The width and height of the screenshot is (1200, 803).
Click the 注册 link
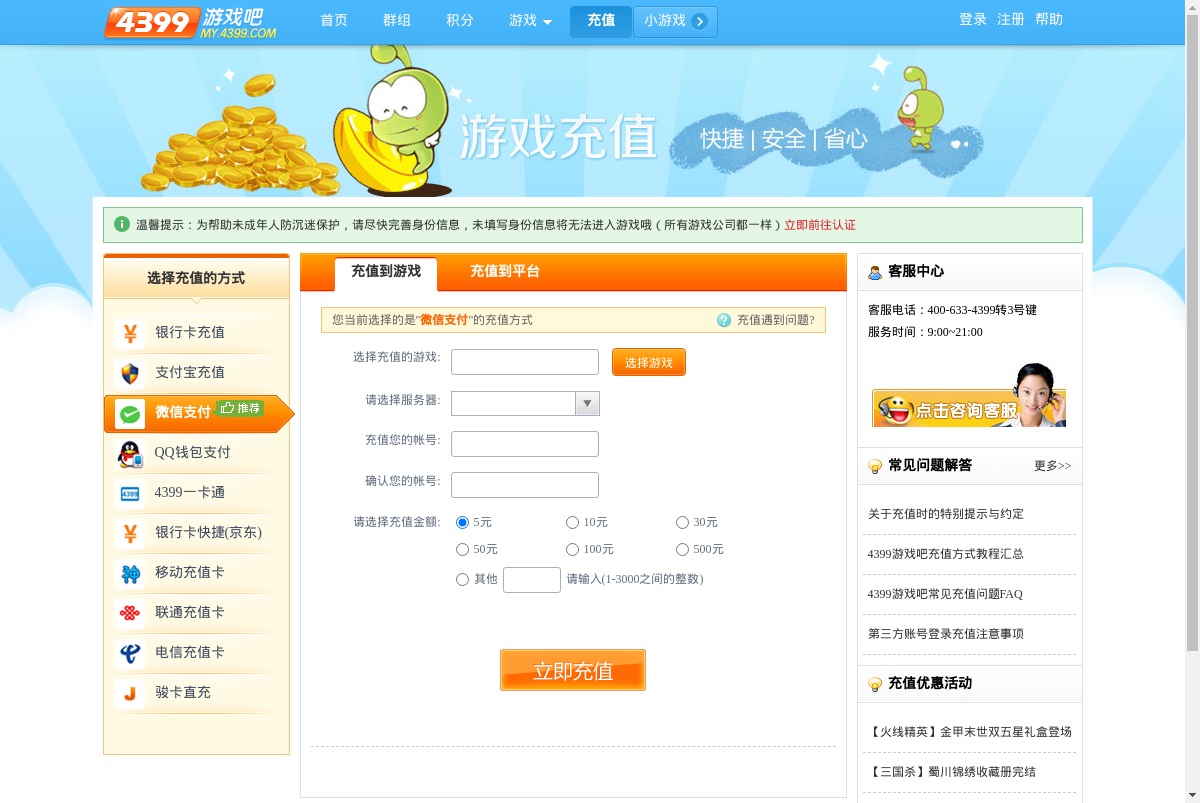tap(1011, 20)
